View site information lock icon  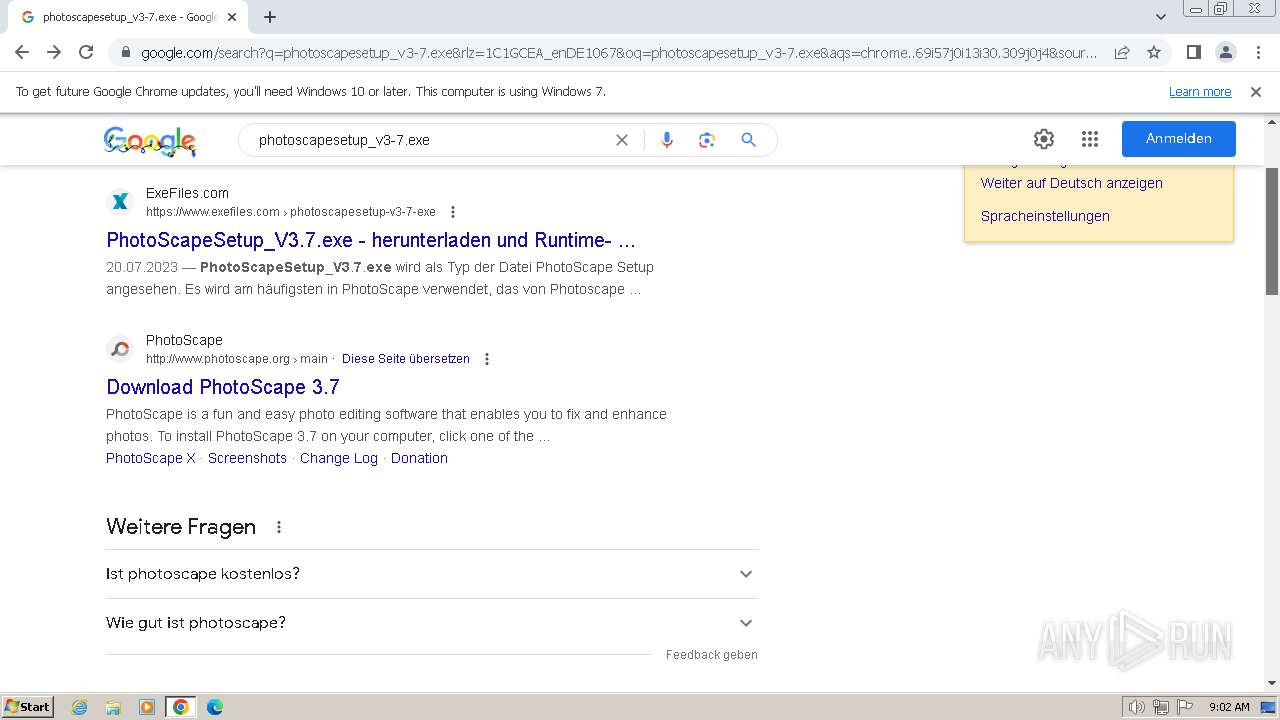126,52
